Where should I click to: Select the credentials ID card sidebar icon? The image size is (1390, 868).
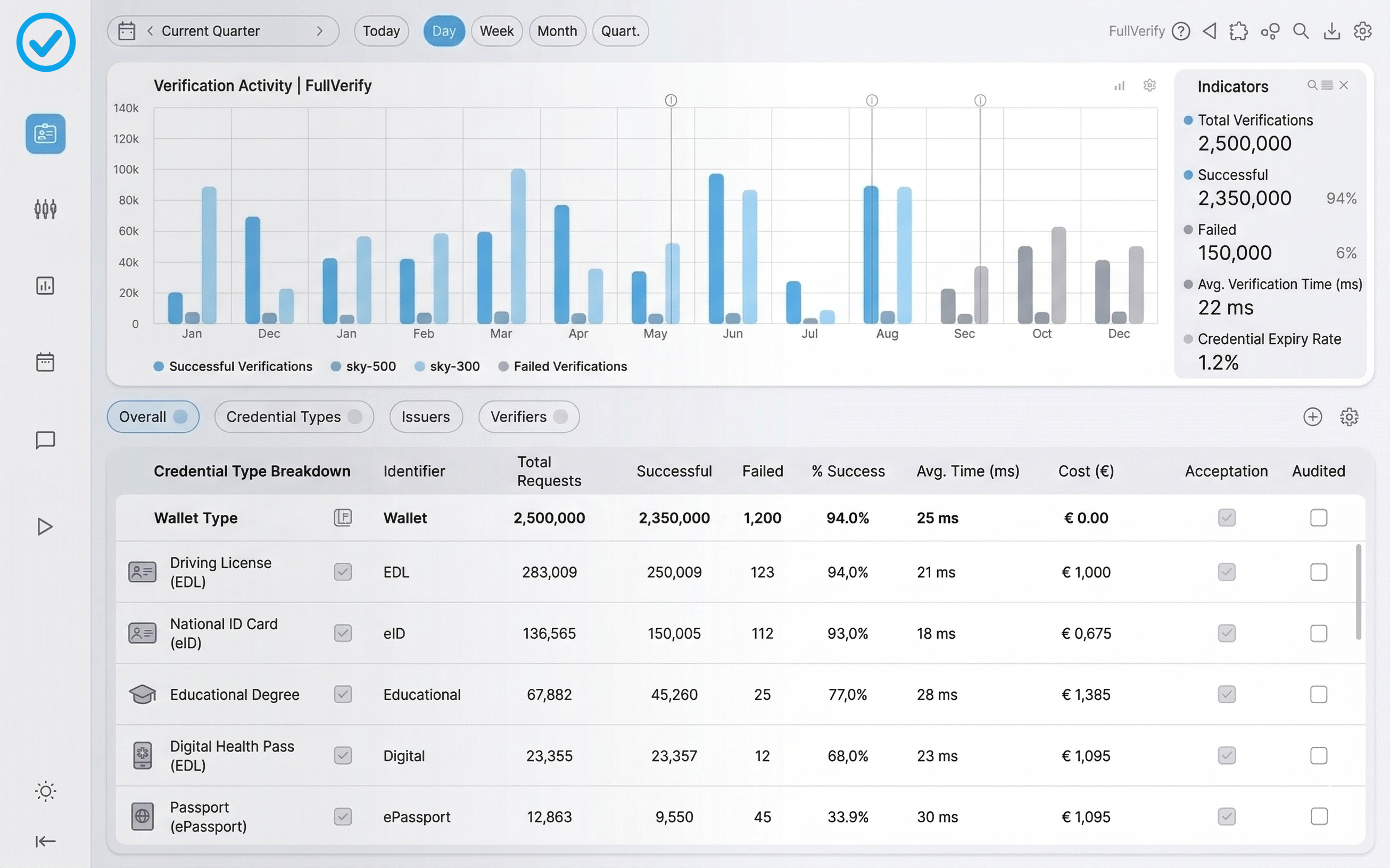coord(45,133)
